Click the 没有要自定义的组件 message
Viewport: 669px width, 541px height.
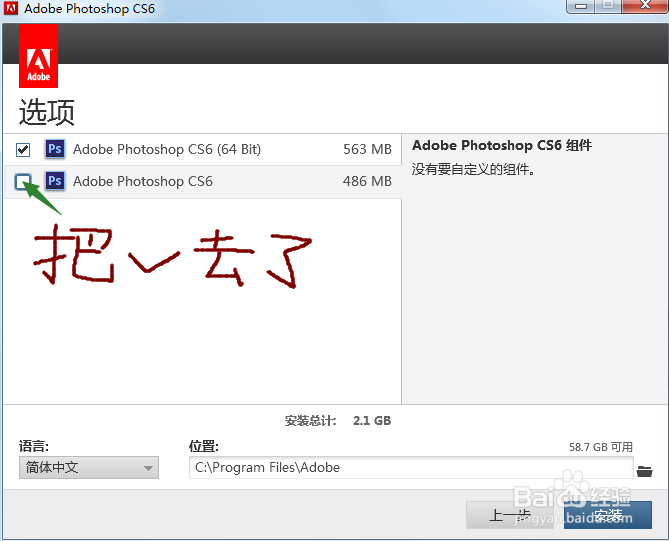click(x=473, y=169)
